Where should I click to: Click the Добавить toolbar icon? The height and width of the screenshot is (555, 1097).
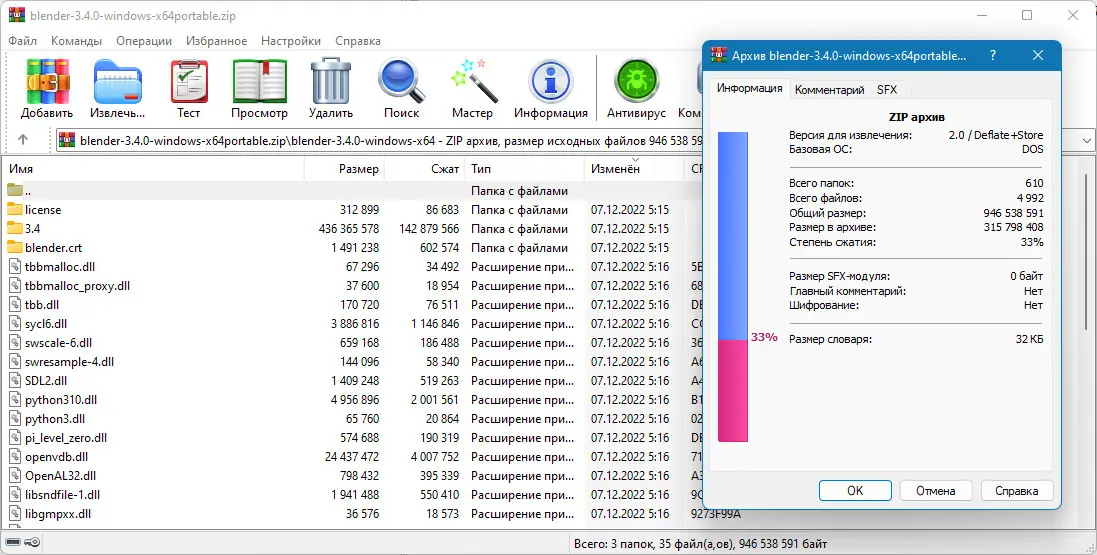point(47,81)
